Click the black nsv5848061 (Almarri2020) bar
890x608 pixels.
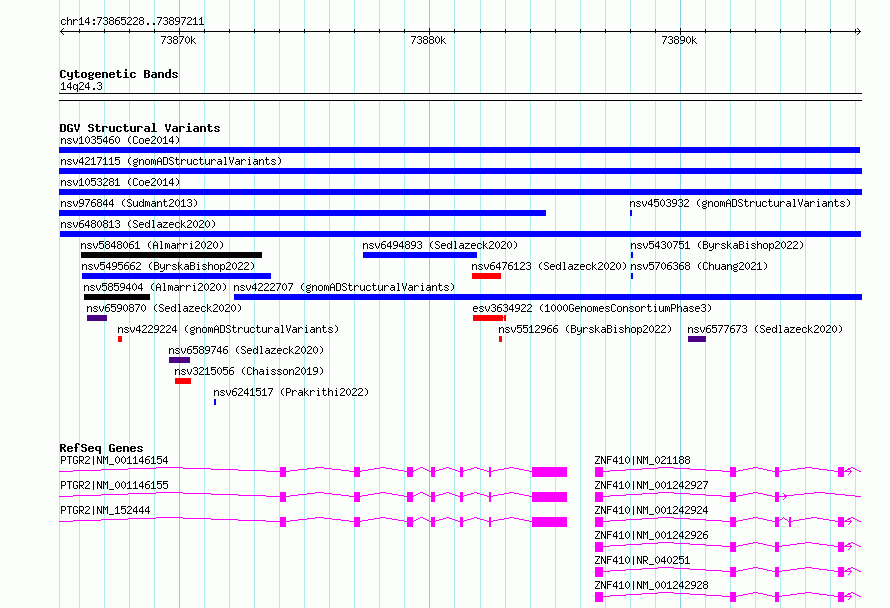(x=171, y=255)
